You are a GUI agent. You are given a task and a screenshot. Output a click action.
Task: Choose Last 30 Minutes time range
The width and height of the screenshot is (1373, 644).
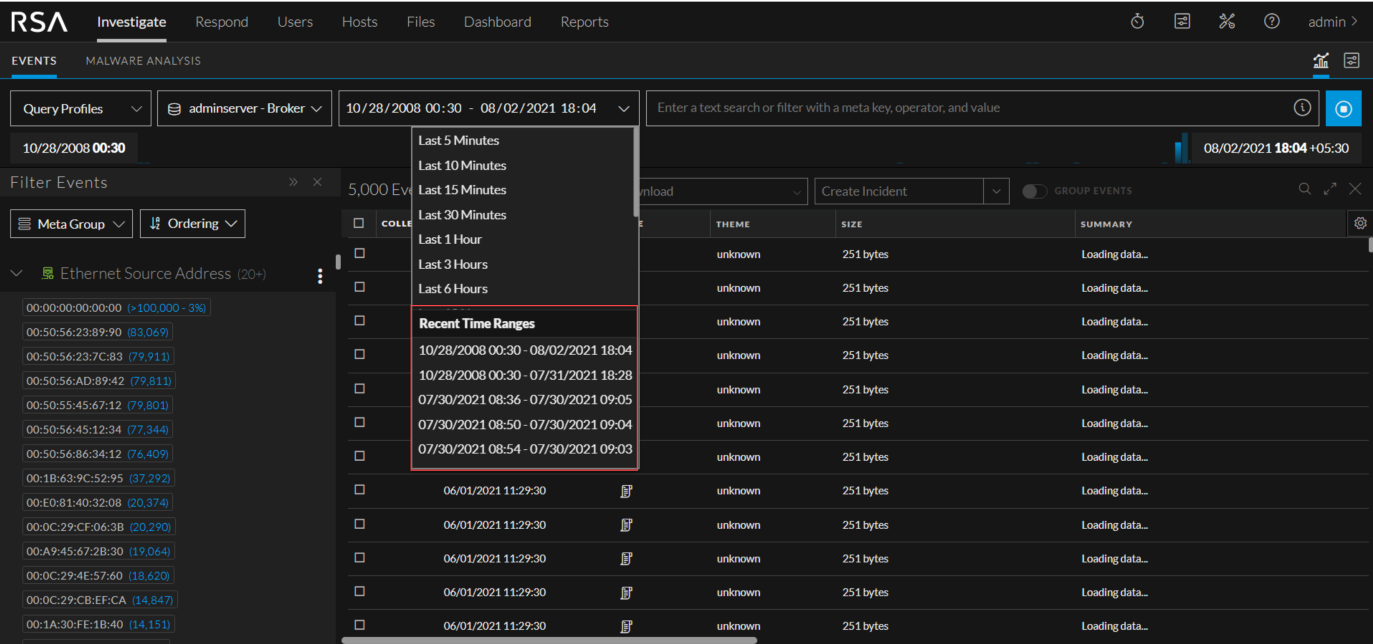click(x=462, y=215)
